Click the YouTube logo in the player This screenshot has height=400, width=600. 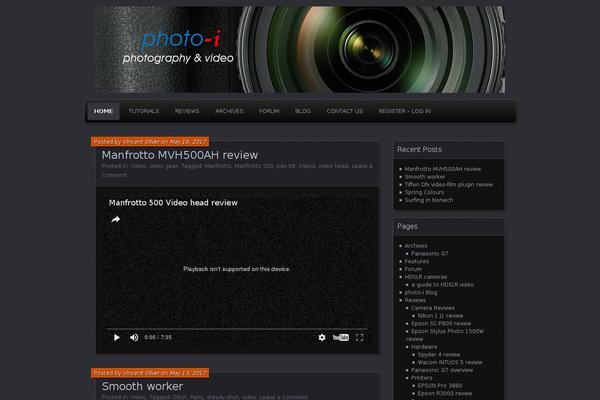pyautogui.click(x=340, y=338)
